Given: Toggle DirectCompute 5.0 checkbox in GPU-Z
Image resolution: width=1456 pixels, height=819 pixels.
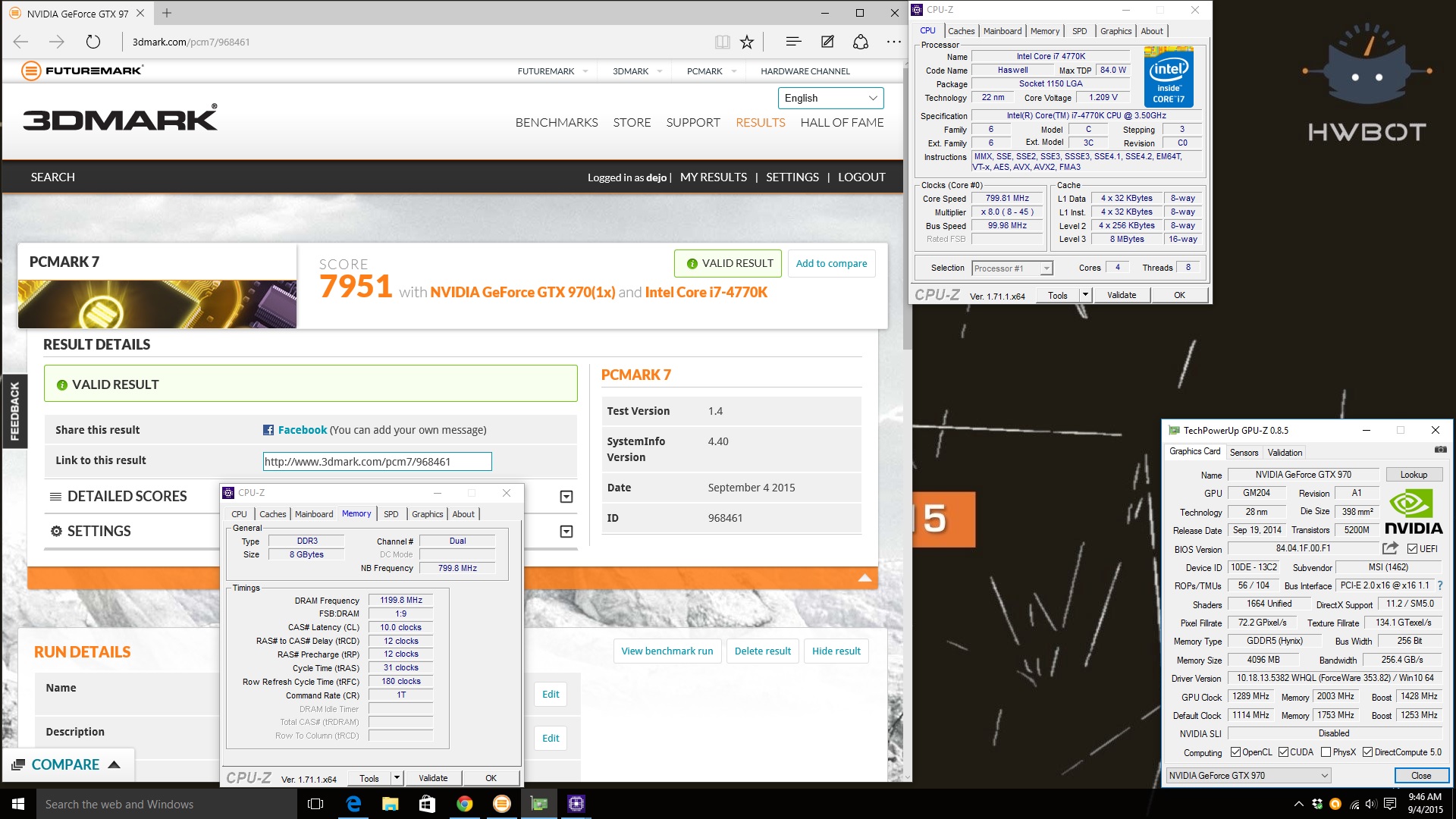Looking at the screenshot, I should (1367, 752).
